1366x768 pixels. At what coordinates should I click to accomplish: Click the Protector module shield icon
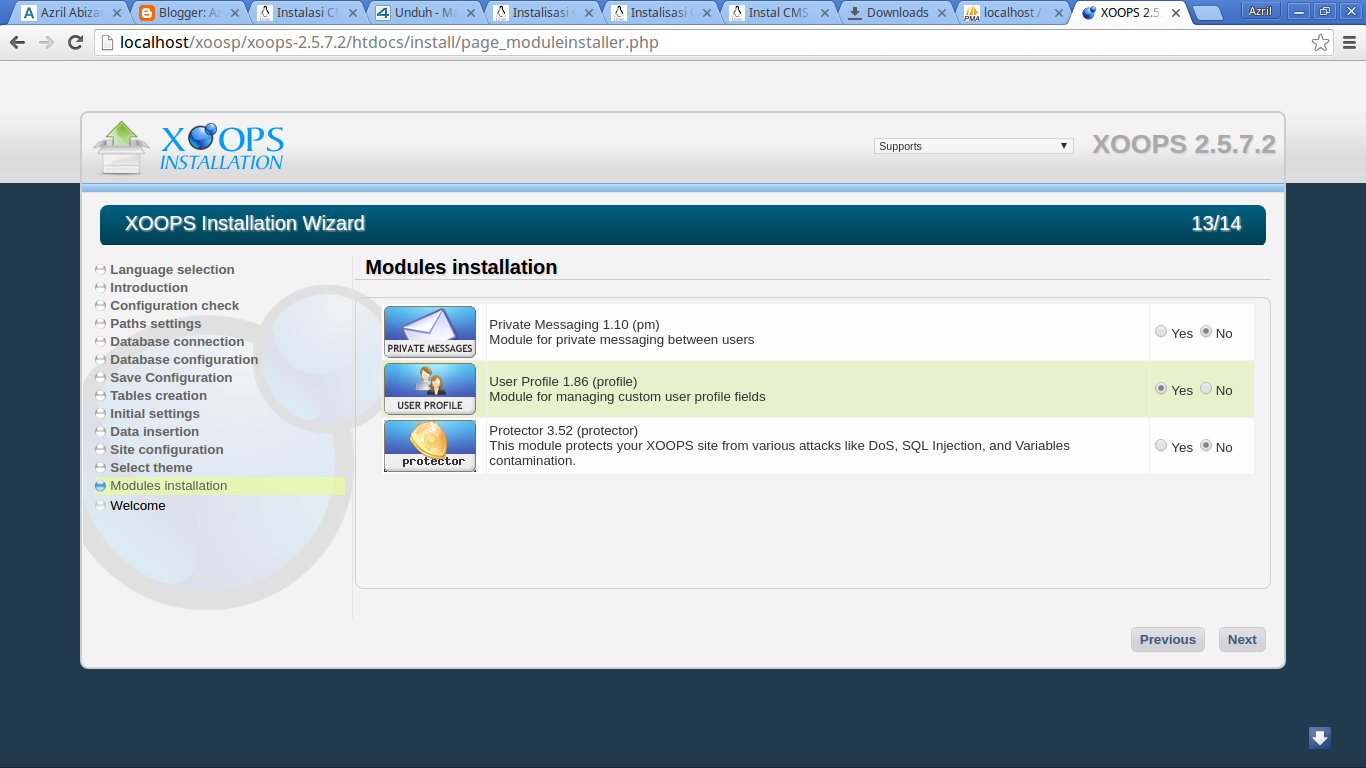[x=429, y=445]
